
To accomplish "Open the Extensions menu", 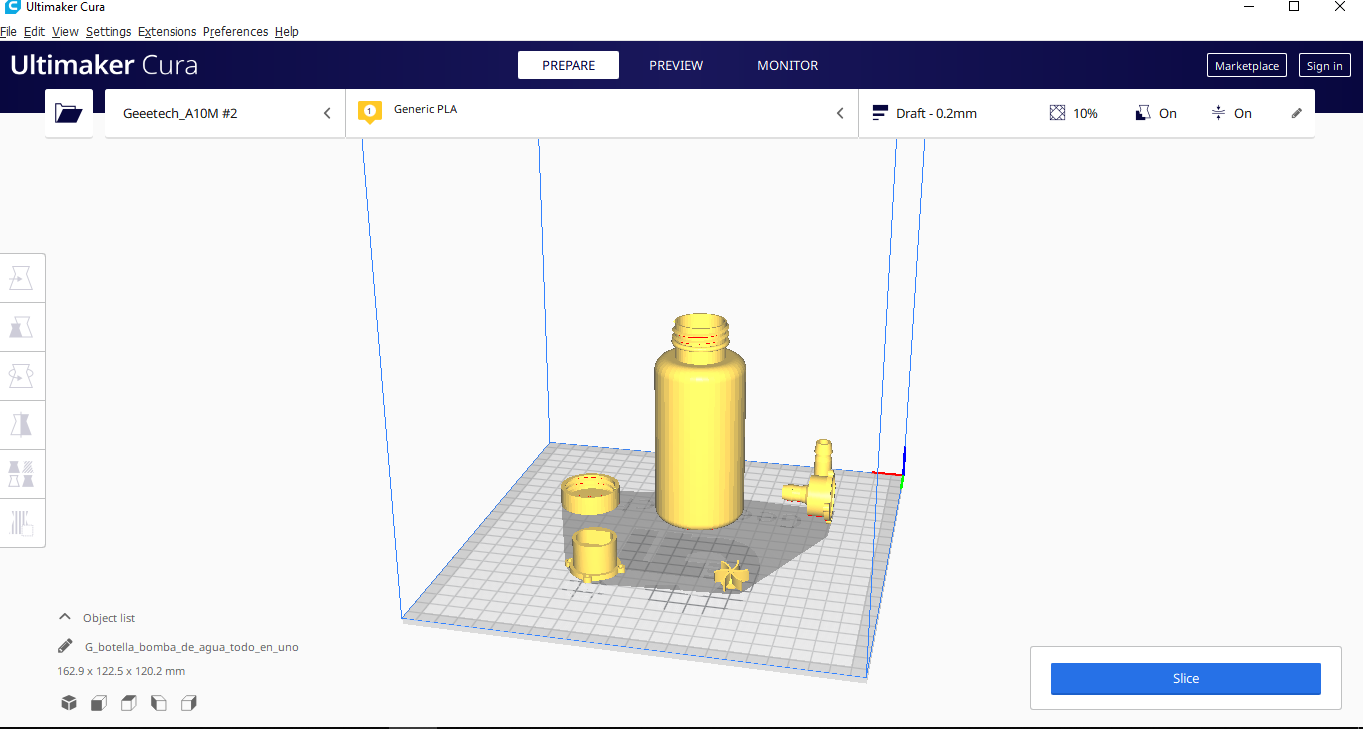I will 167,31.
